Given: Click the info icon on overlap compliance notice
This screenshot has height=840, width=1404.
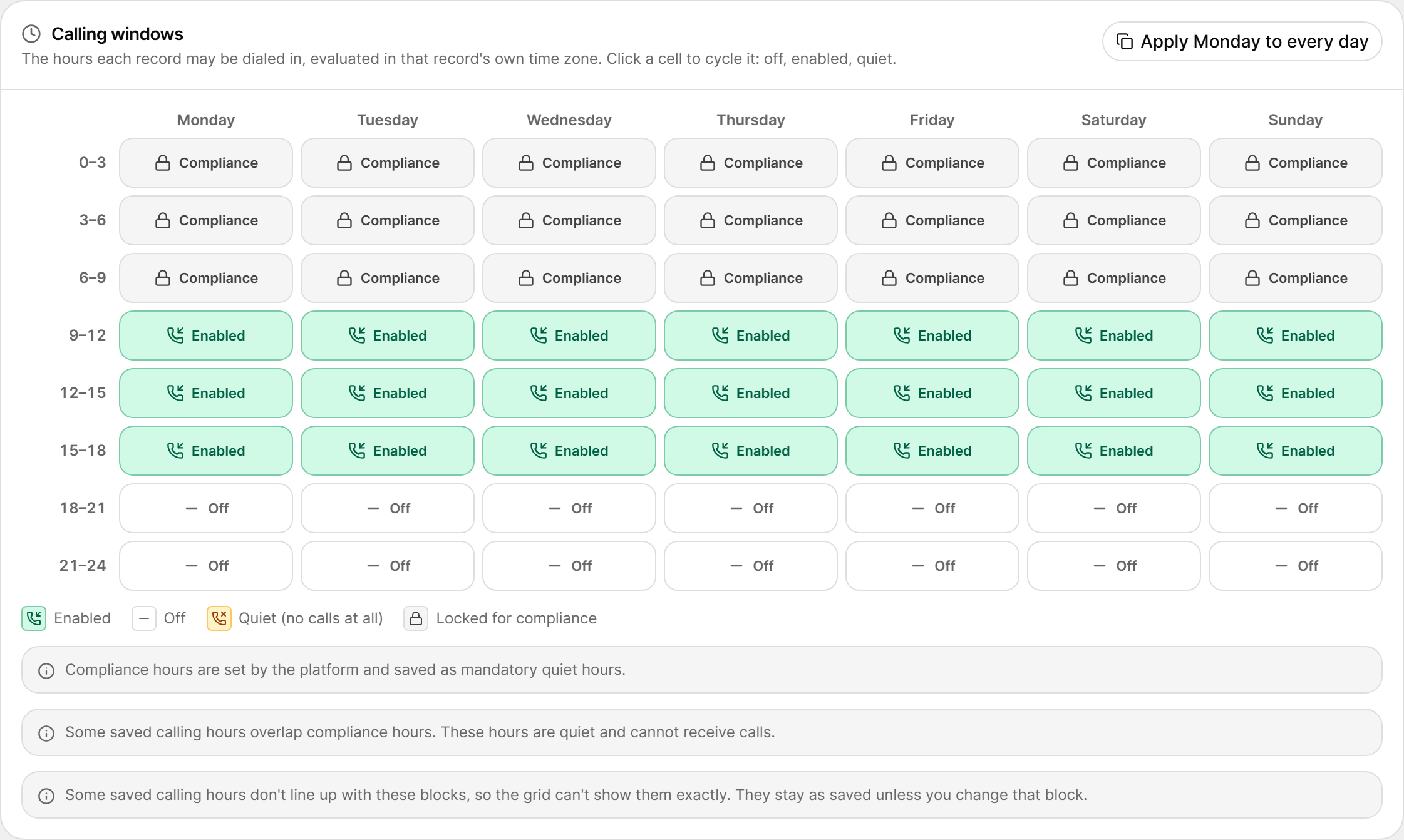Looking at the screenshot, I should tap(46, 733).
